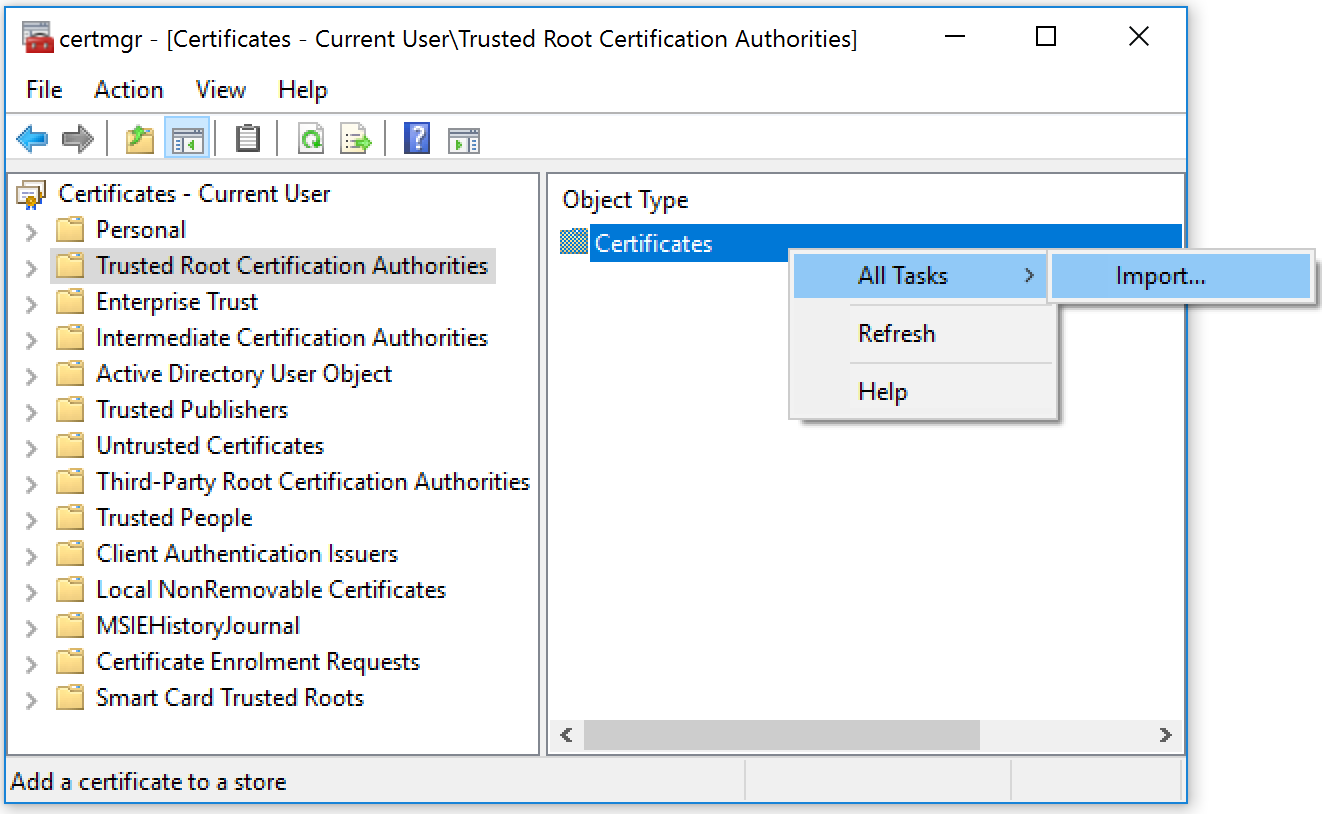
Task: Click the certmgr title bar application icon
Action: pyautogui.click(x=37, y=38)
